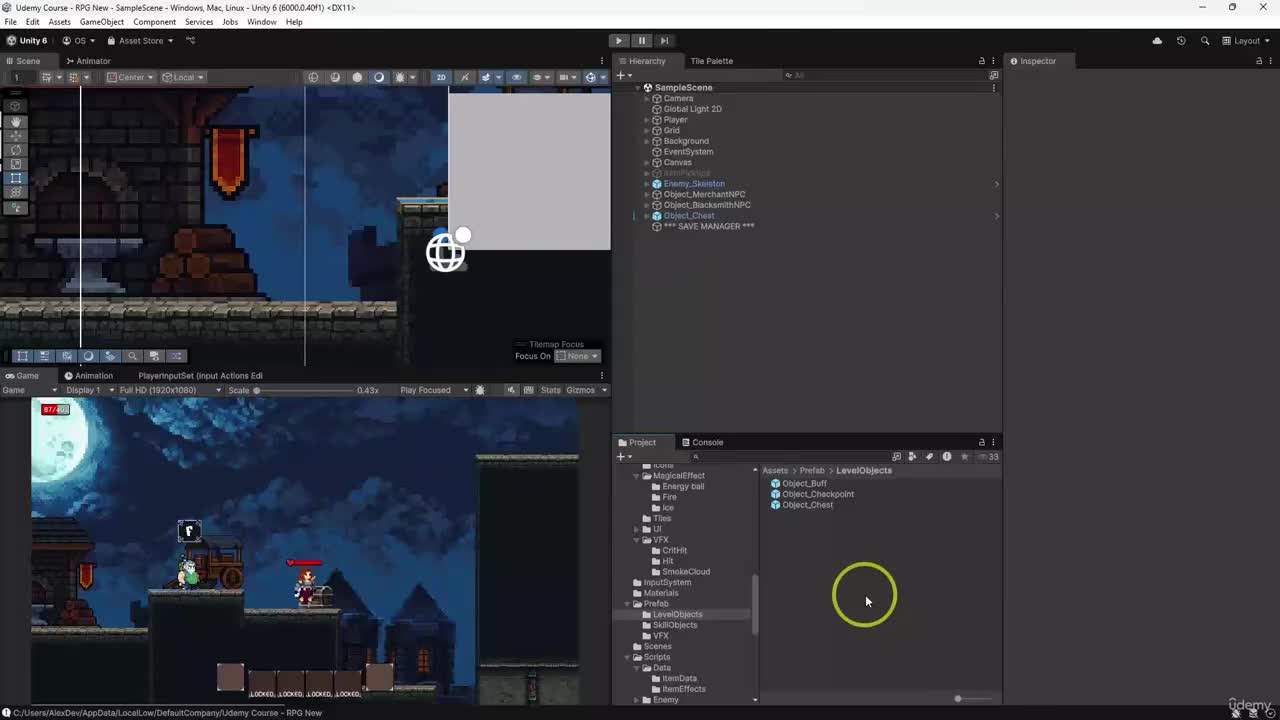This screenshot has width=1280, height=720.
Task: Toggle Gizmos in Game view
Action: 580,390
